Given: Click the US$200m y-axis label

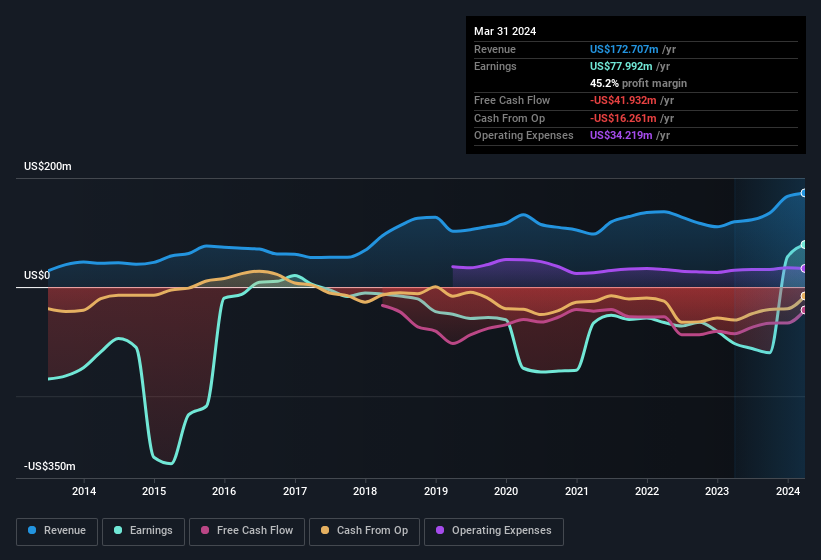Looking at the screenshot, I should tap(48, 166).
